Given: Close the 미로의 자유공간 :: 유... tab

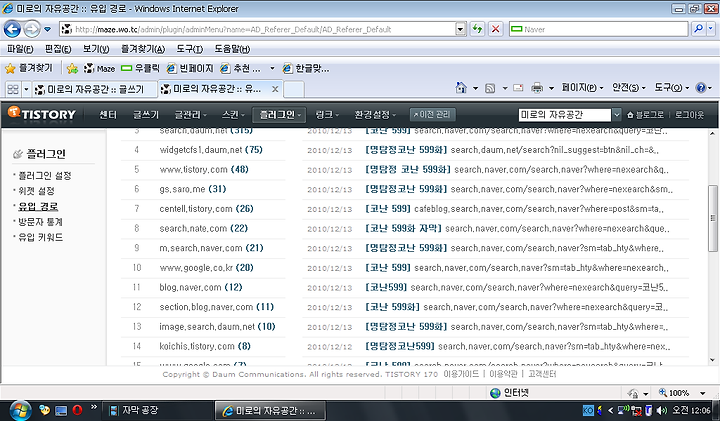Looking at the screenshot, I should pyautogui.click(x=275, y=89).
